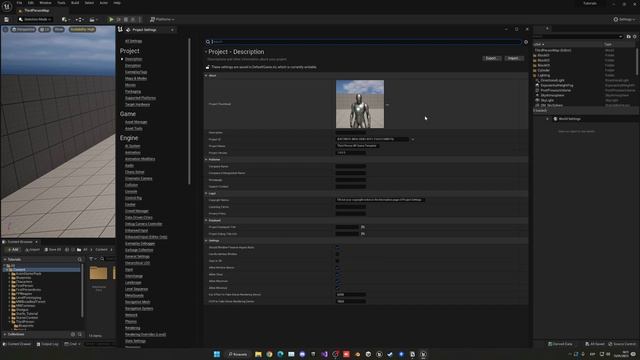Collapse the Settings section

click(206, 241)
